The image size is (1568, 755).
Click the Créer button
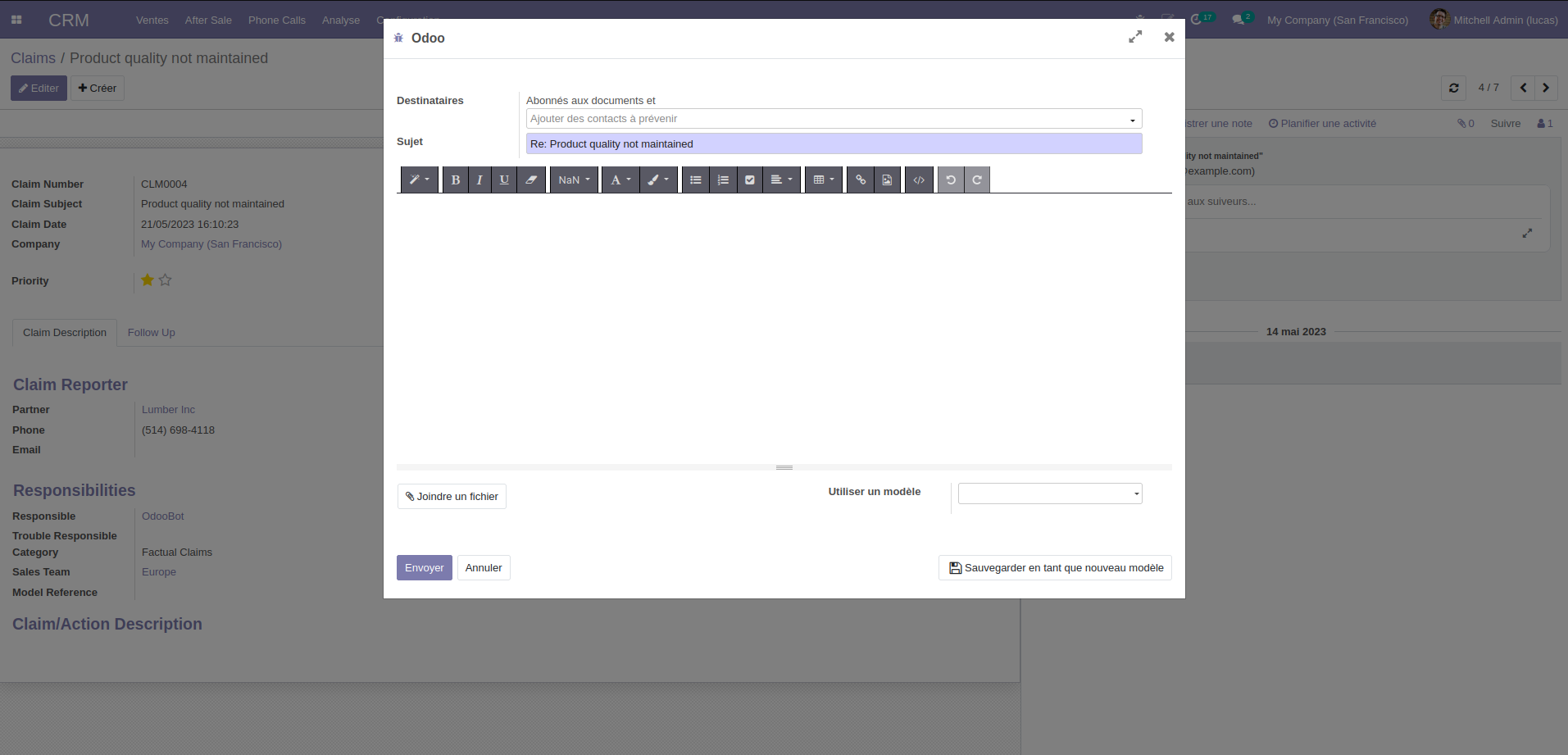[98, 88]
